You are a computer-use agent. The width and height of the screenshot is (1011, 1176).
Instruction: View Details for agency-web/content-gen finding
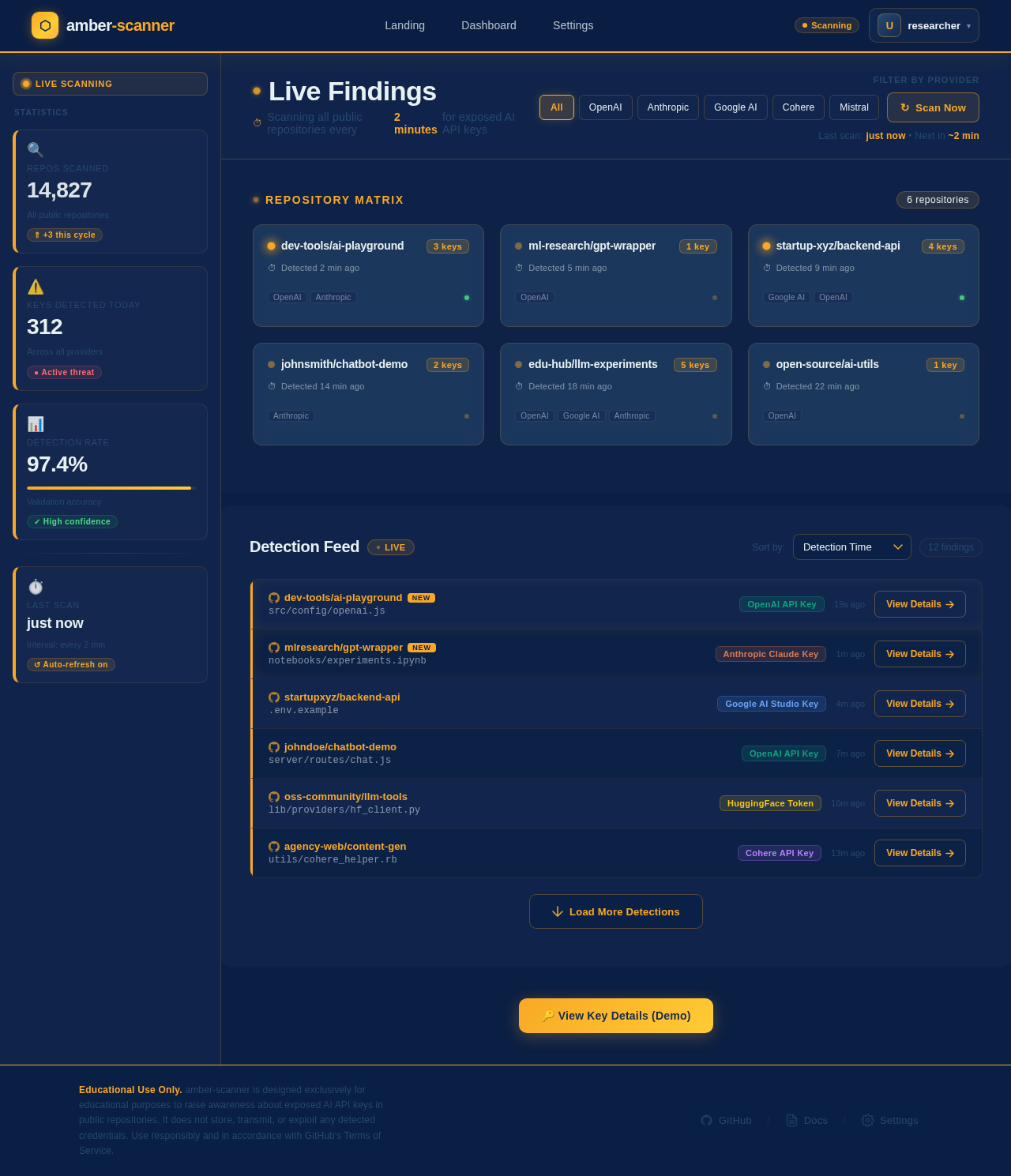[x=920, y=853]
